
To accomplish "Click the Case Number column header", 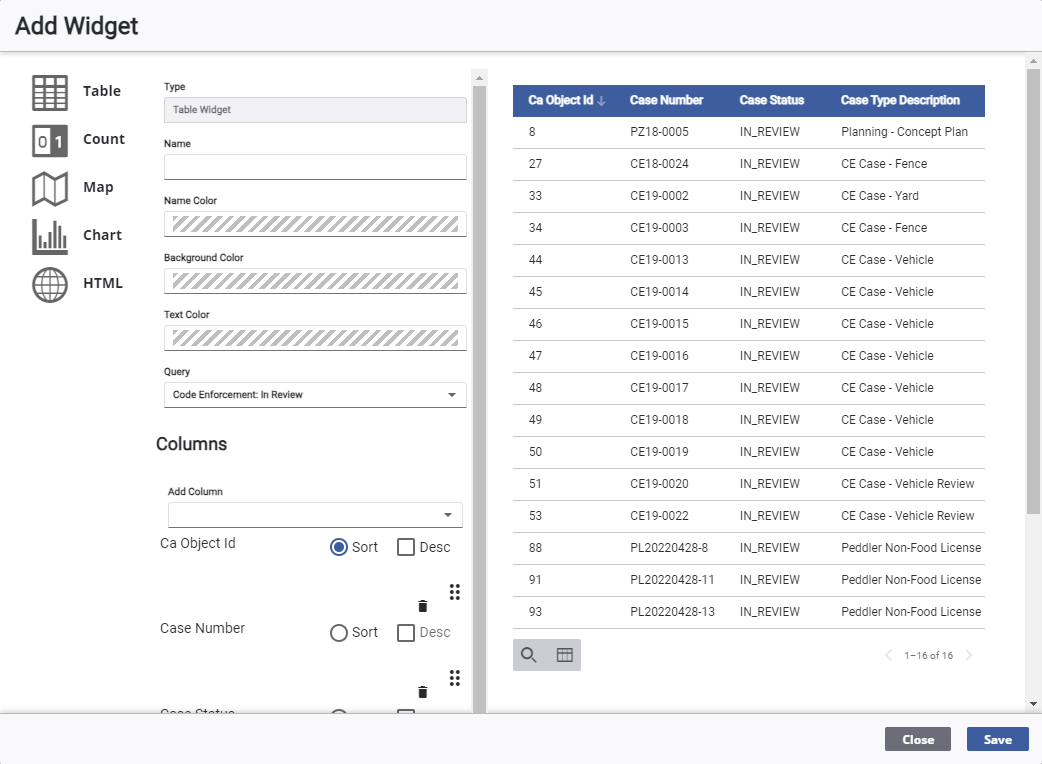I will point(666,101).
